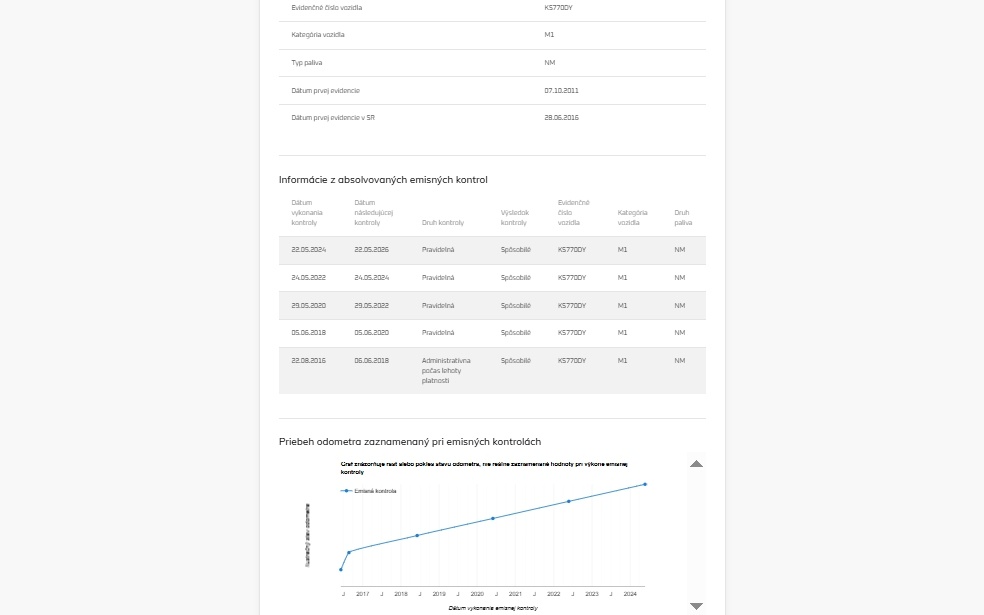This screenshot has width=984, height=615.
Task: Click the Dátum vykonania kontroly column header
Action: pos(304,213)
